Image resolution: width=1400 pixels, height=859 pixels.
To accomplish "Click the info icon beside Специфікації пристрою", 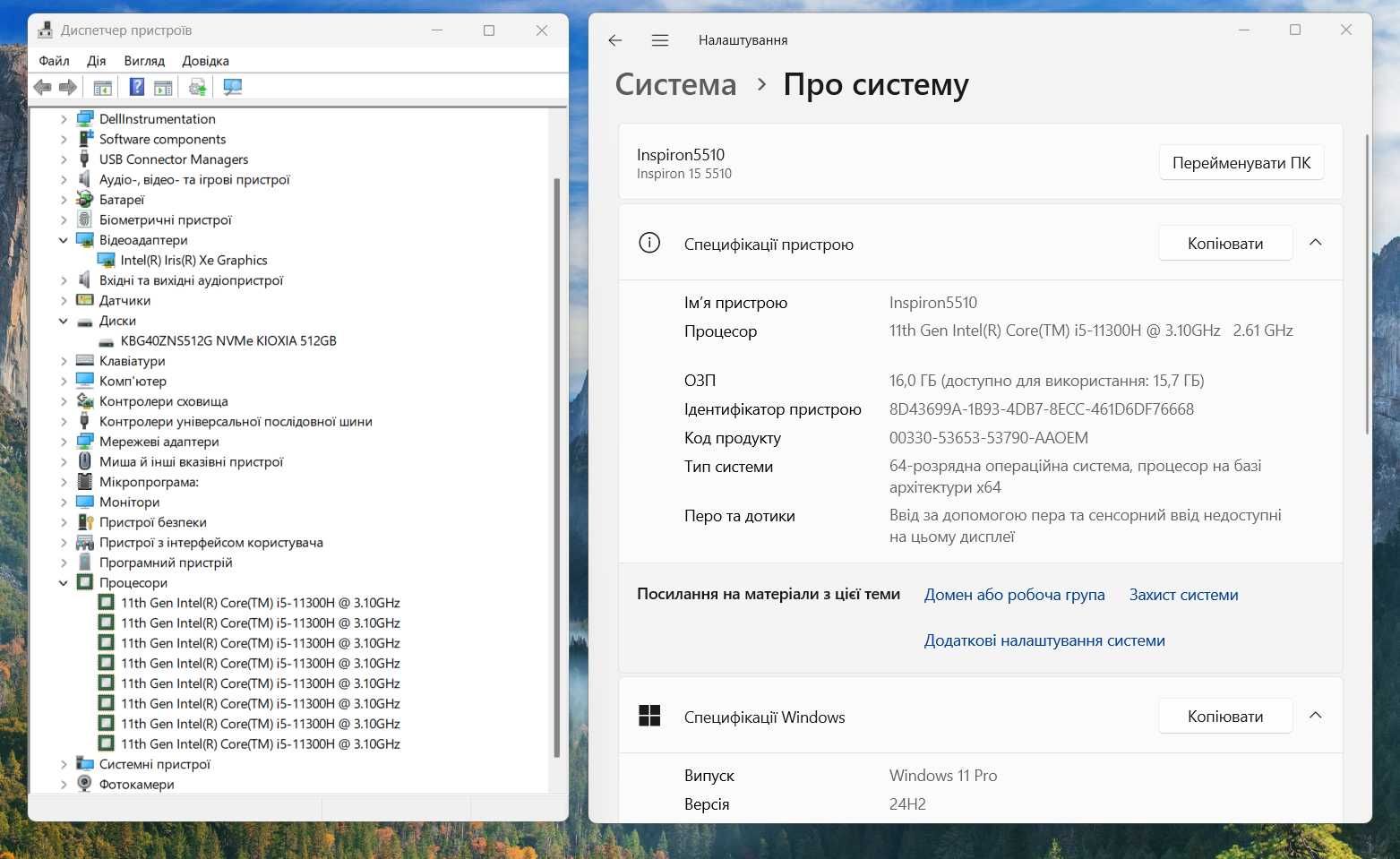I will (649, 243).
